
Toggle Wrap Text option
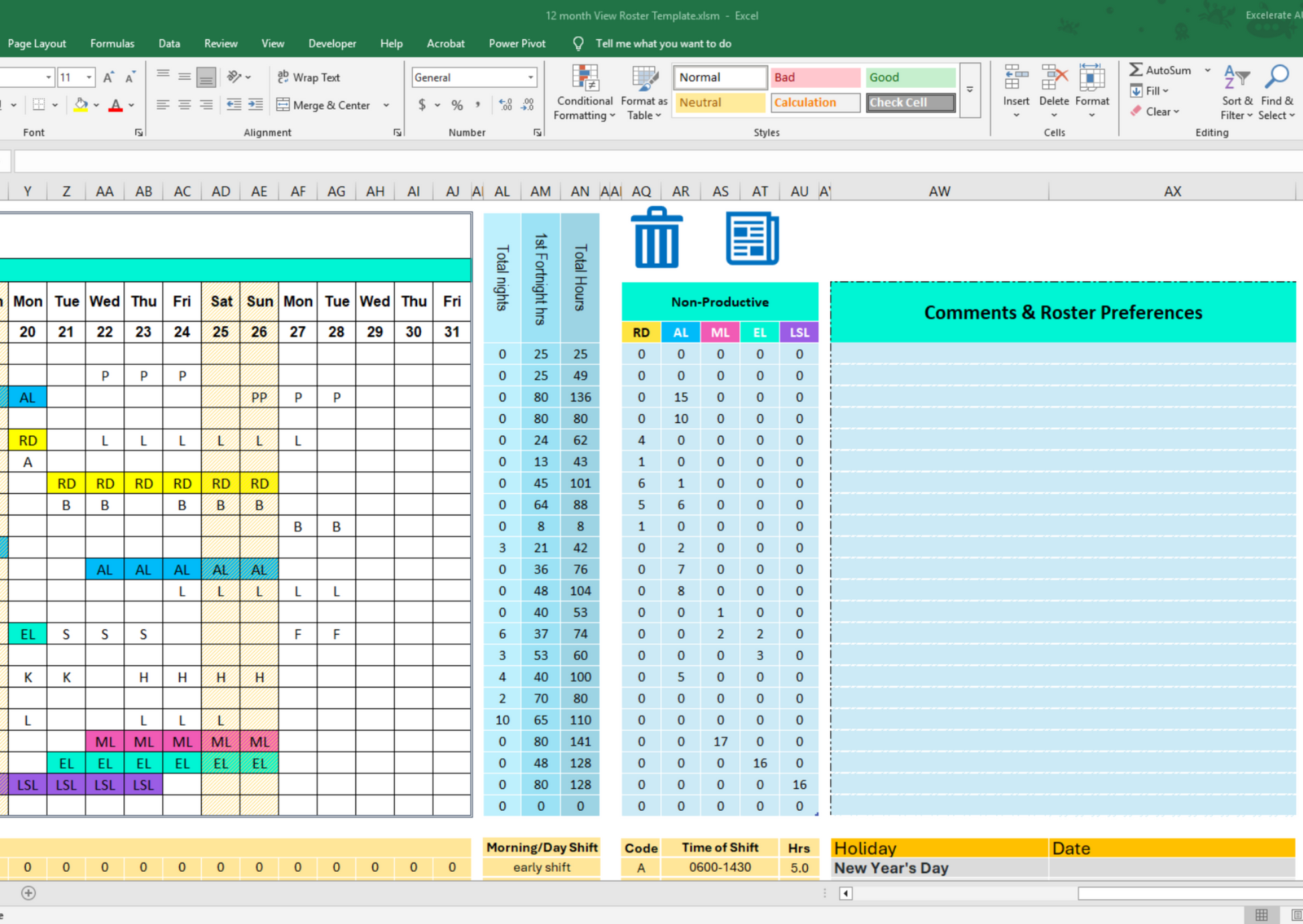point(309,77)
